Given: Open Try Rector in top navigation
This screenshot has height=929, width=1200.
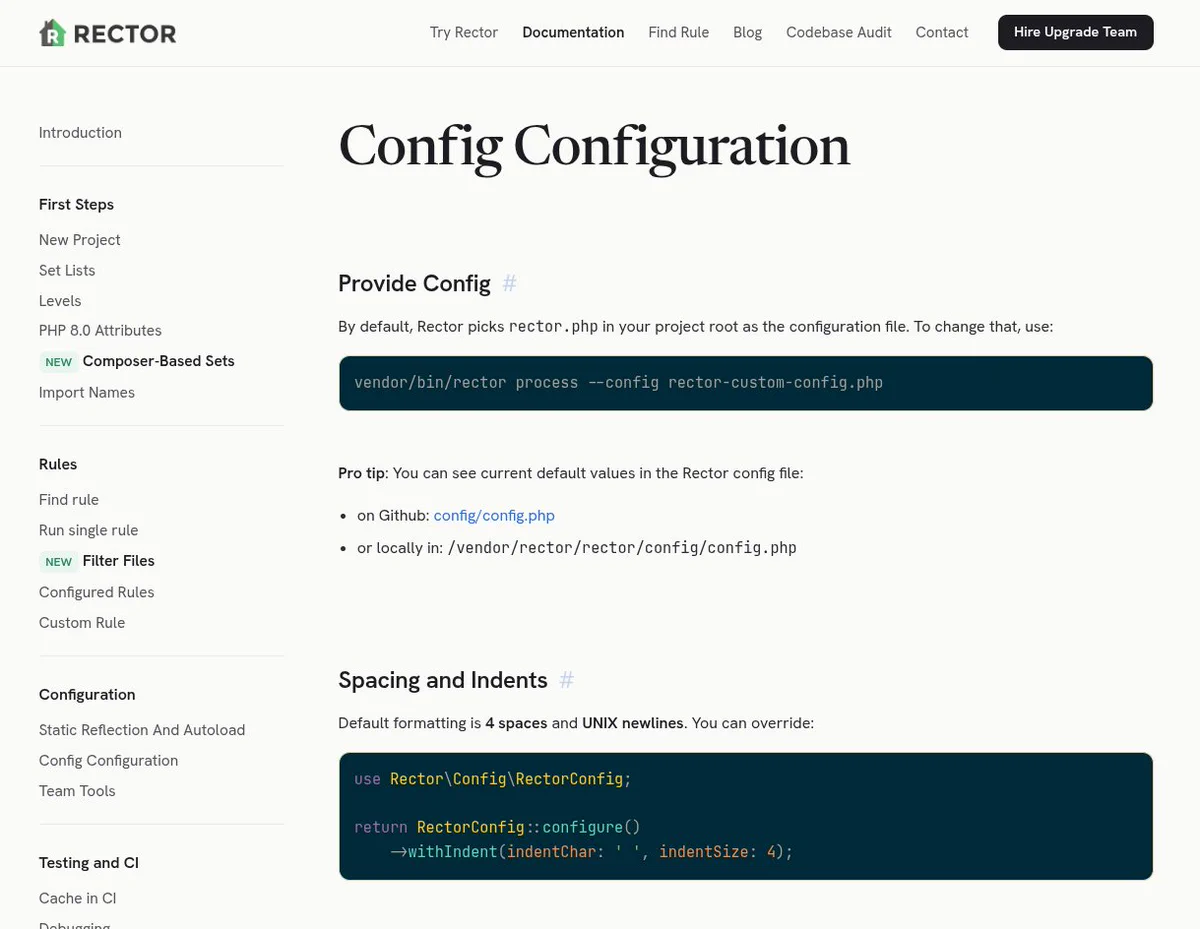Looking at the screenshot, I should (x=464, y=32).
